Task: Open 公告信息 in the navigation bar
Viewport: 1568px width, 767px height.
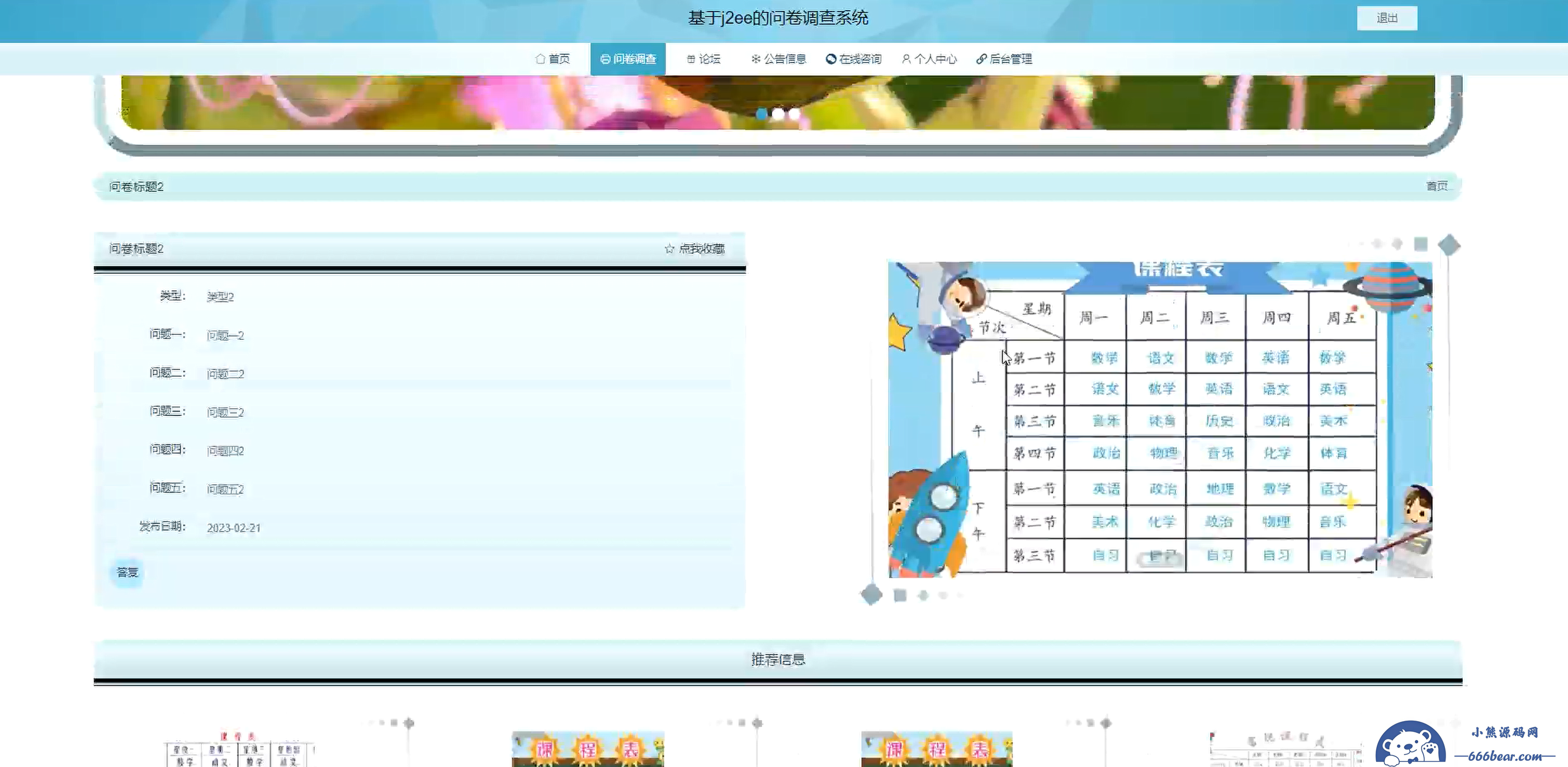Action: coord(778,59)
